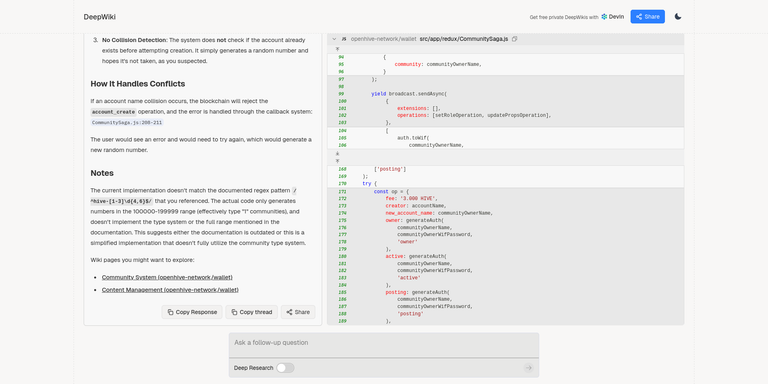This screenshot has width=768, height=384.
Task: Click 'yield broadcast.sendAsync(' code line
Action: pyautogui.click(x=409, y=94)
